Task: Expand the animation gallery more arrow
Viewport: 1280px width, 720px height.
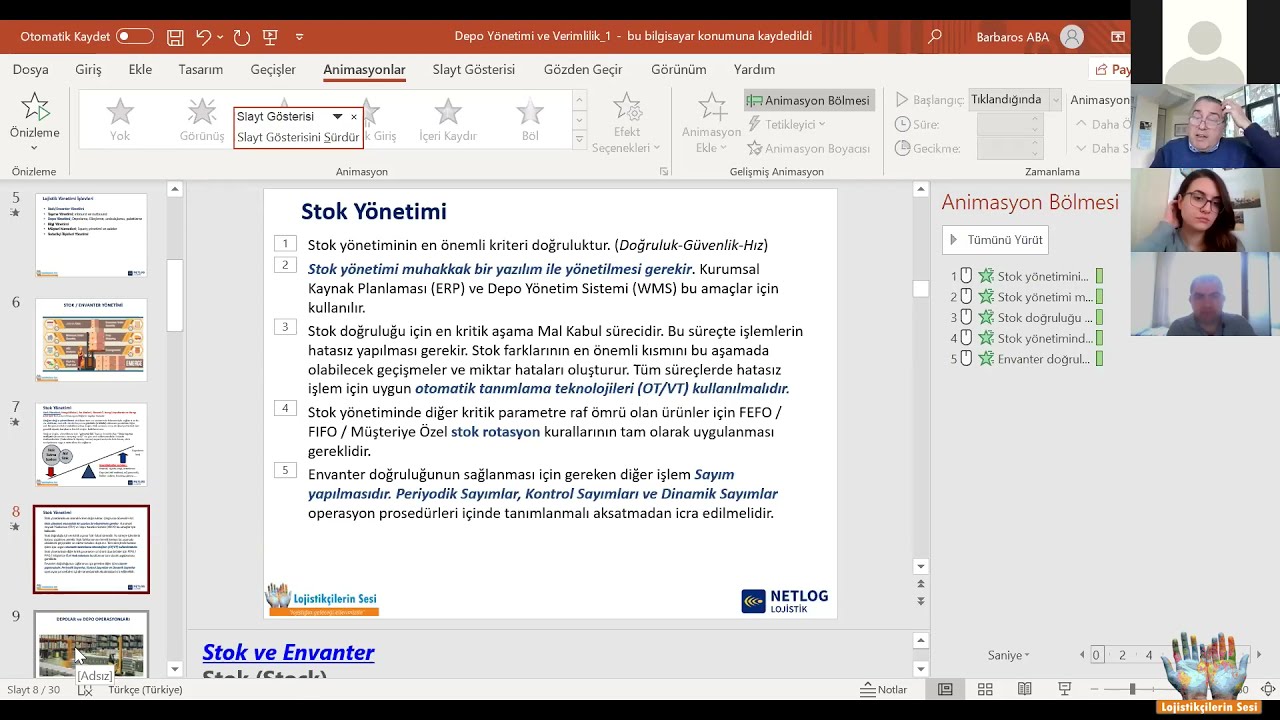Action: [x=579, y=140]
